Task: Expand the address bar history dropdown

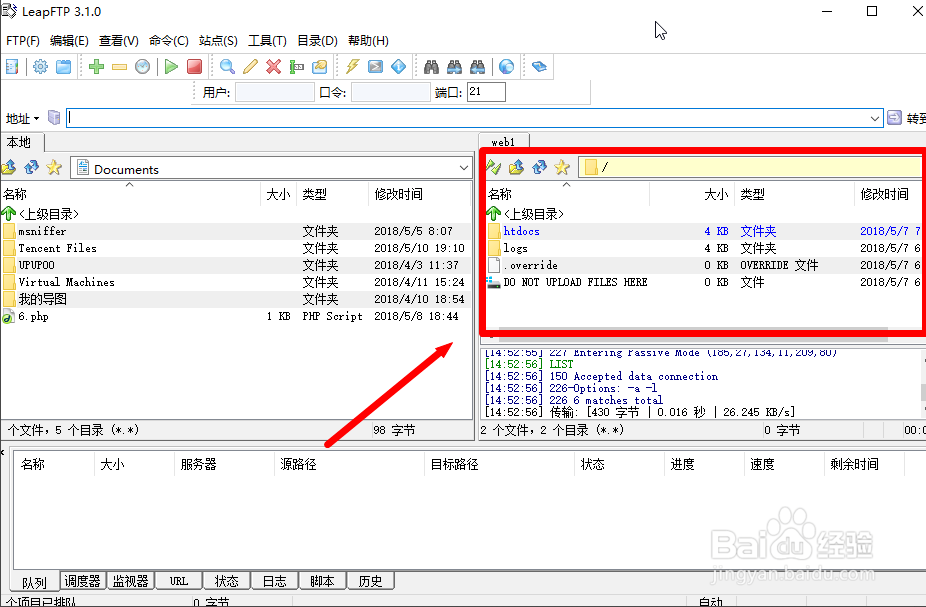Action: click(x=875, y=118)
